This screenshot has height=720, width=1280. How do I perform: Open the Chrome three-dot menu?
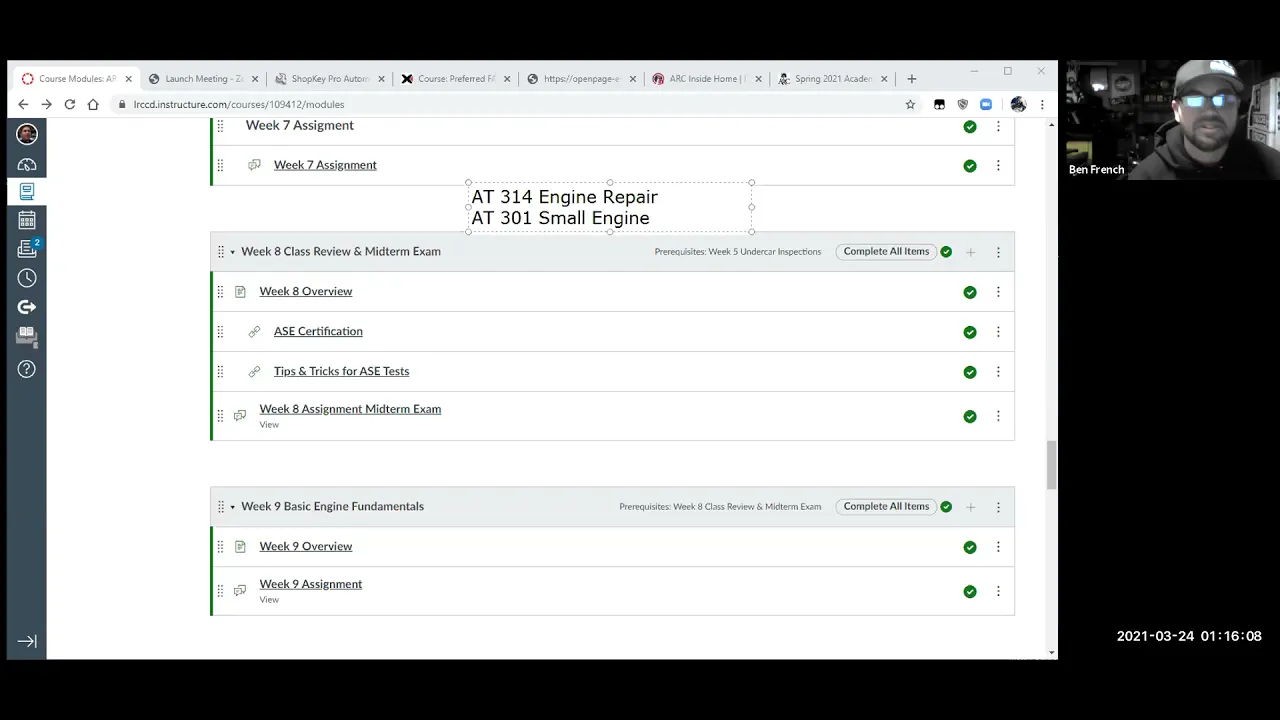pos(1042,104)
